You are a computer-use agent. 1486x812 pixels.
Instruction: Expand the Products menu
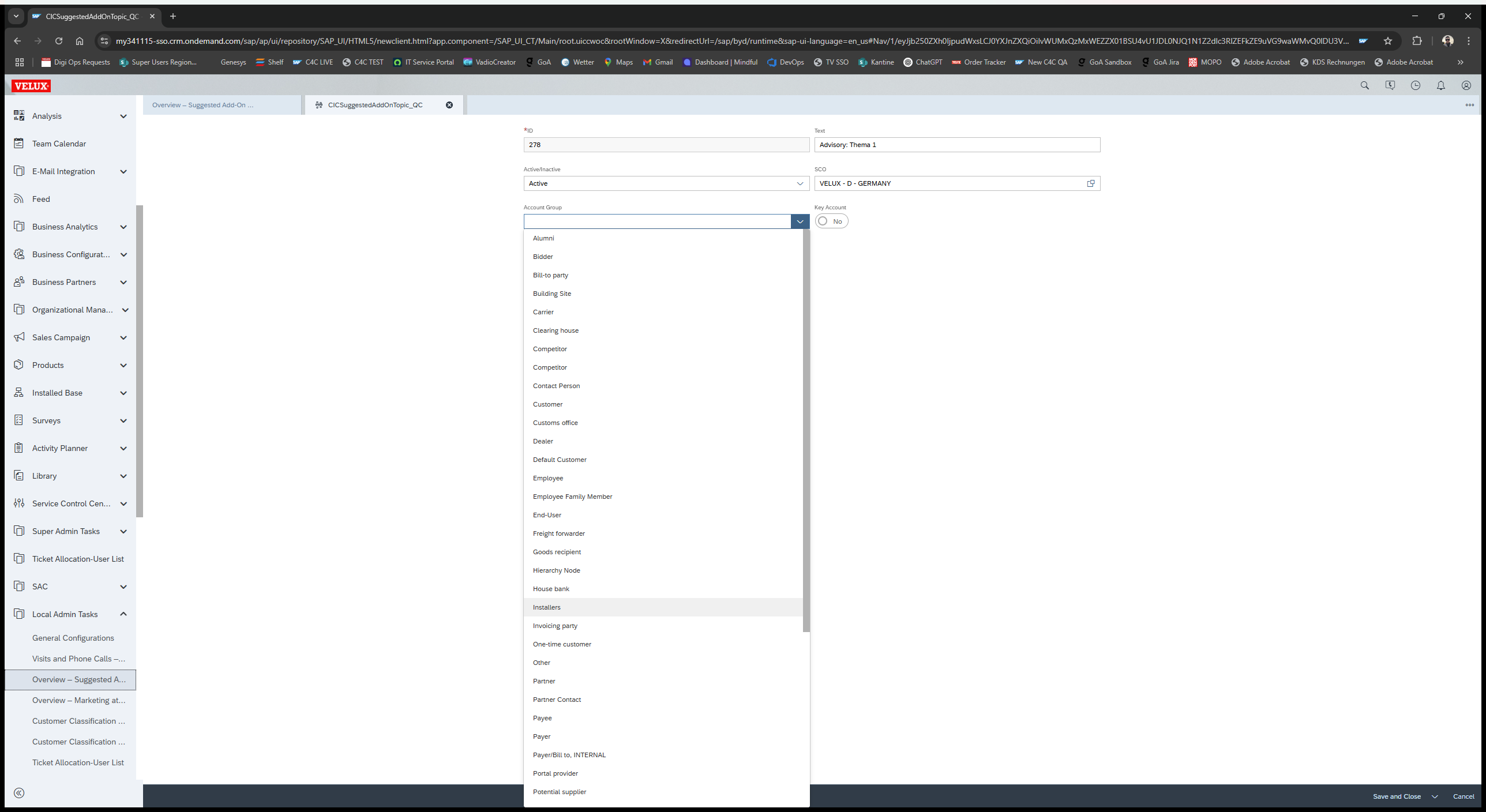[123, 365]
